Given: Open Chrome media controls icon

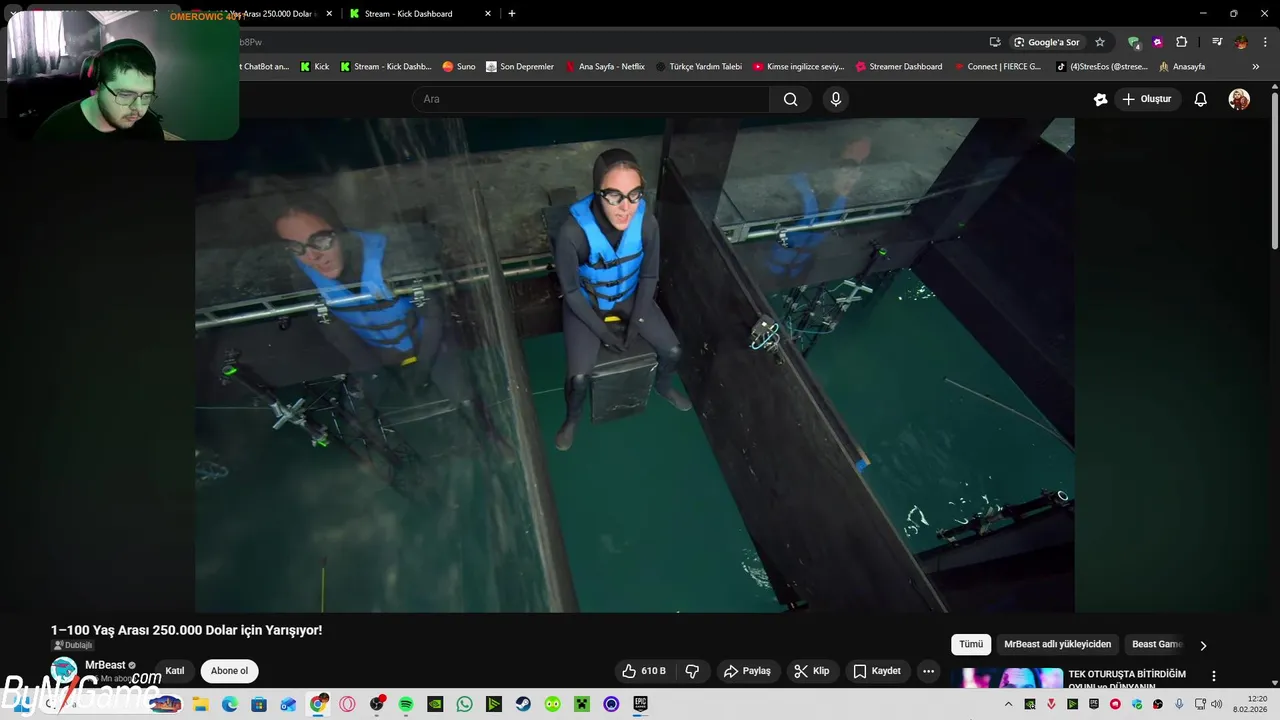Looking at the screenshot, I should tap(1216, 42).
